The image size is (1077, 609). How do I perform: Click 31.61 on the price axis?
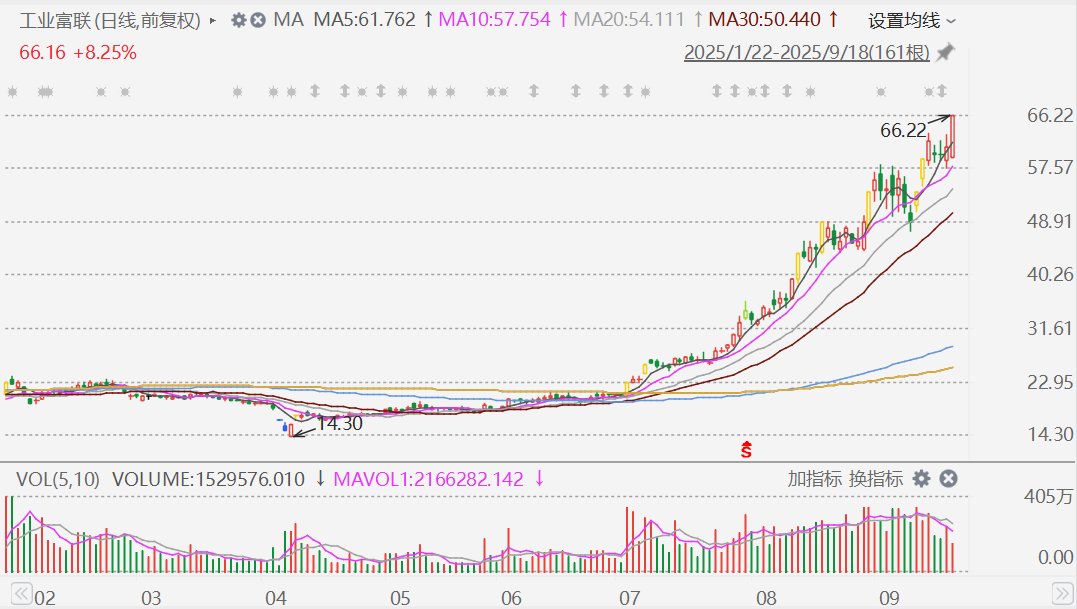tap(1050, 328)
